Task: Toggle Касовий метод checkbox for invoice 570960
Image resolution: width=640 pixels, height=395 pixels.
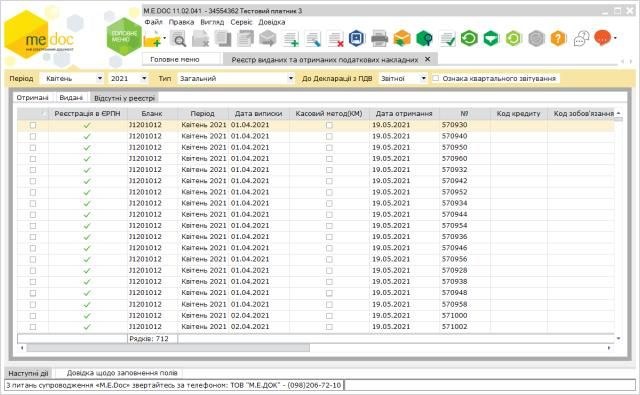Action: 329,159
